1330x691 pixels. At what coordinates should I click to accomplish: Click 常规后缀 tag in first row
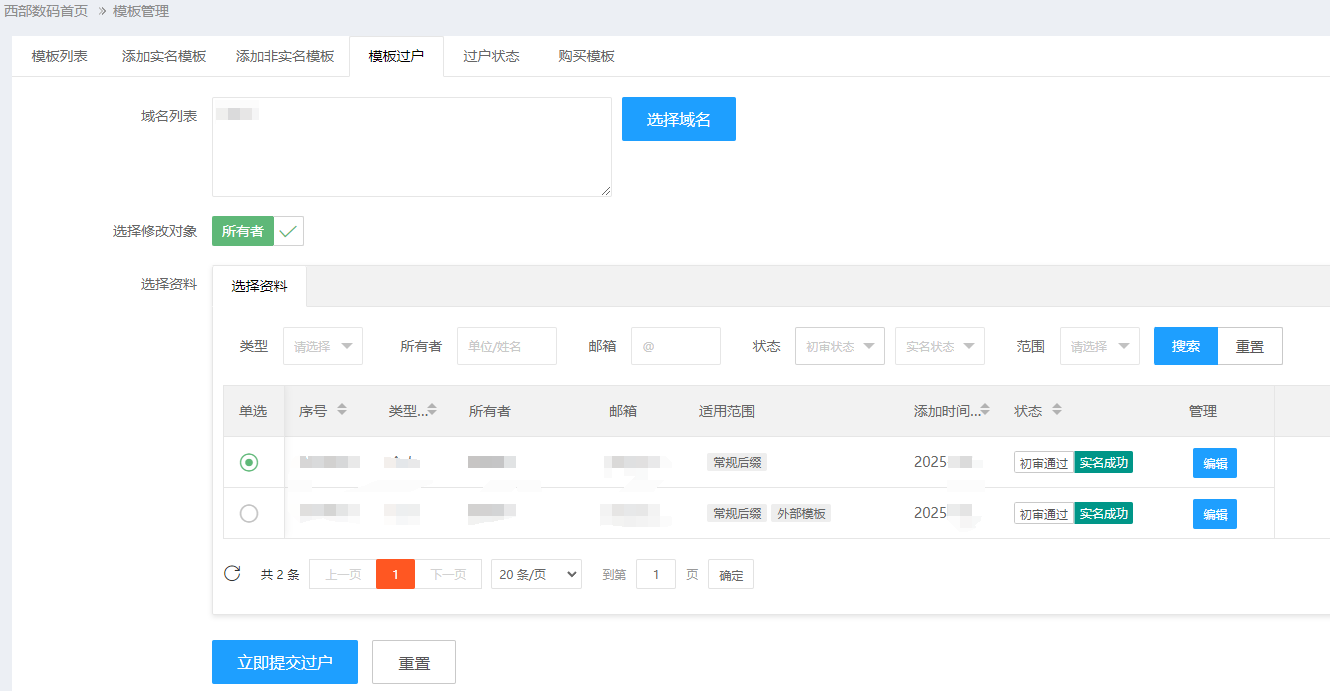click(737, 462)
